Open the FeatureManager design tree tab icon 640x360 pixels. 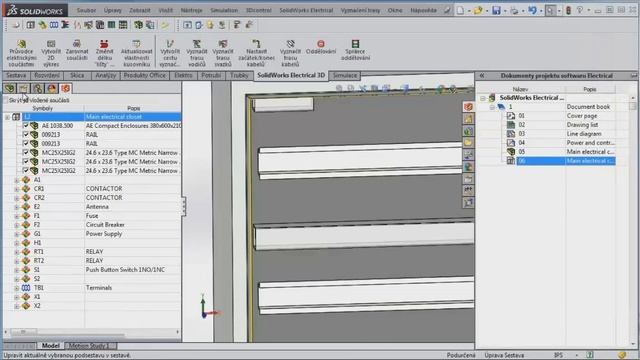tap(9, 88)
